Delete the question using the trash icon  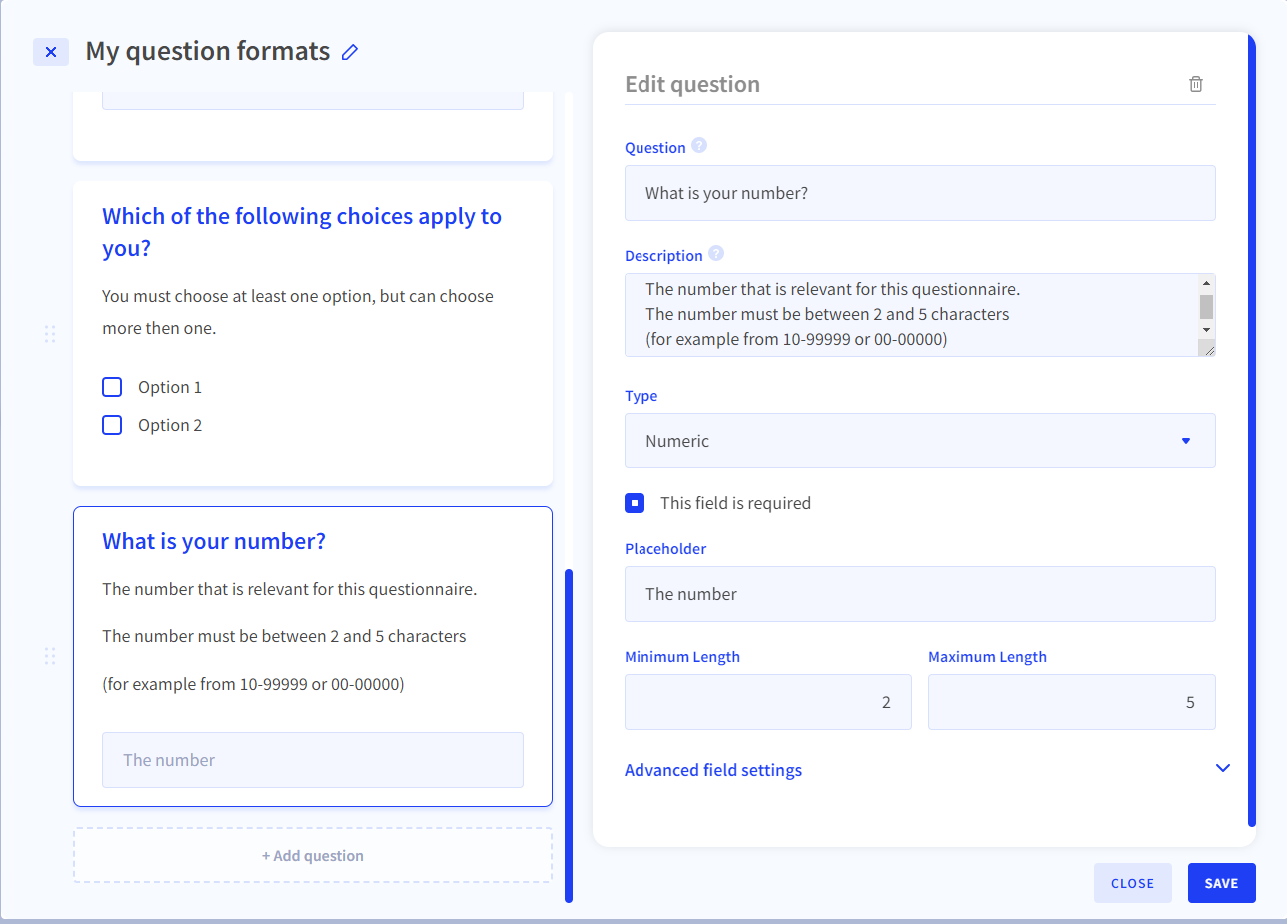click(x=1195, y=84)
